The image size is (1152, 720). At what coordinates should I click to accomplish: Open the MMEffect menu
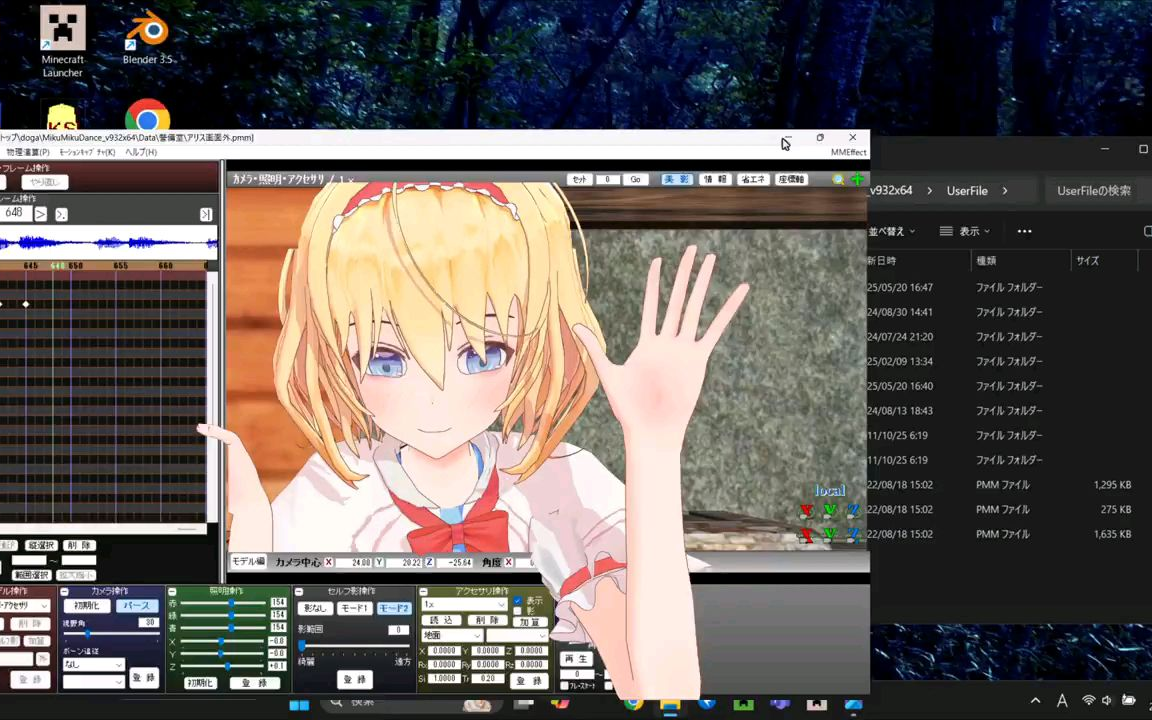click(x=849, y=152)
